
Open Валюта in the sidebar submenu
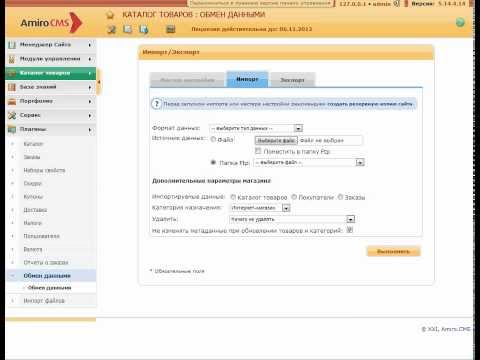tap(33, 249)
